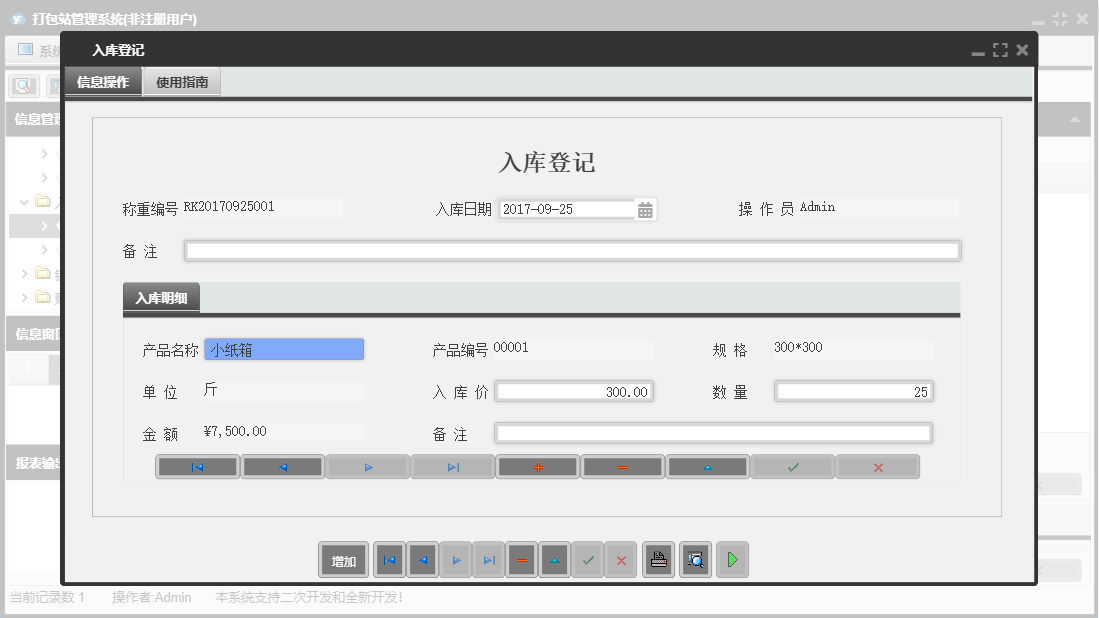Add detail line with red plus icon

[x=537, y=466]
